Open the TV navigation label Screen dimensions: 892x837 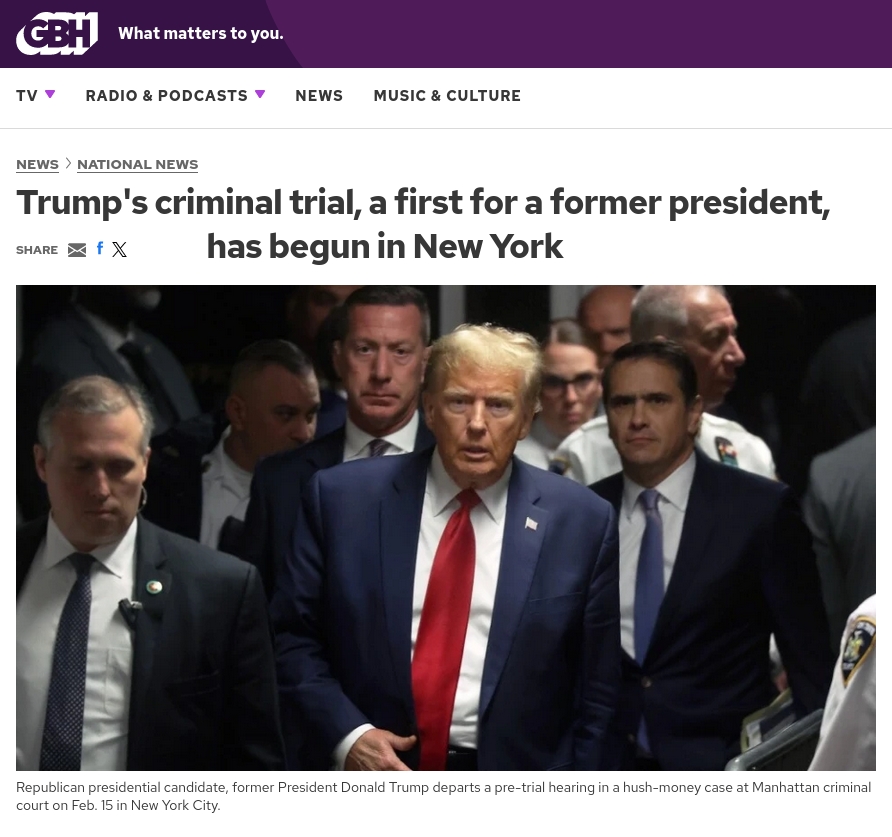click(27, 96)
